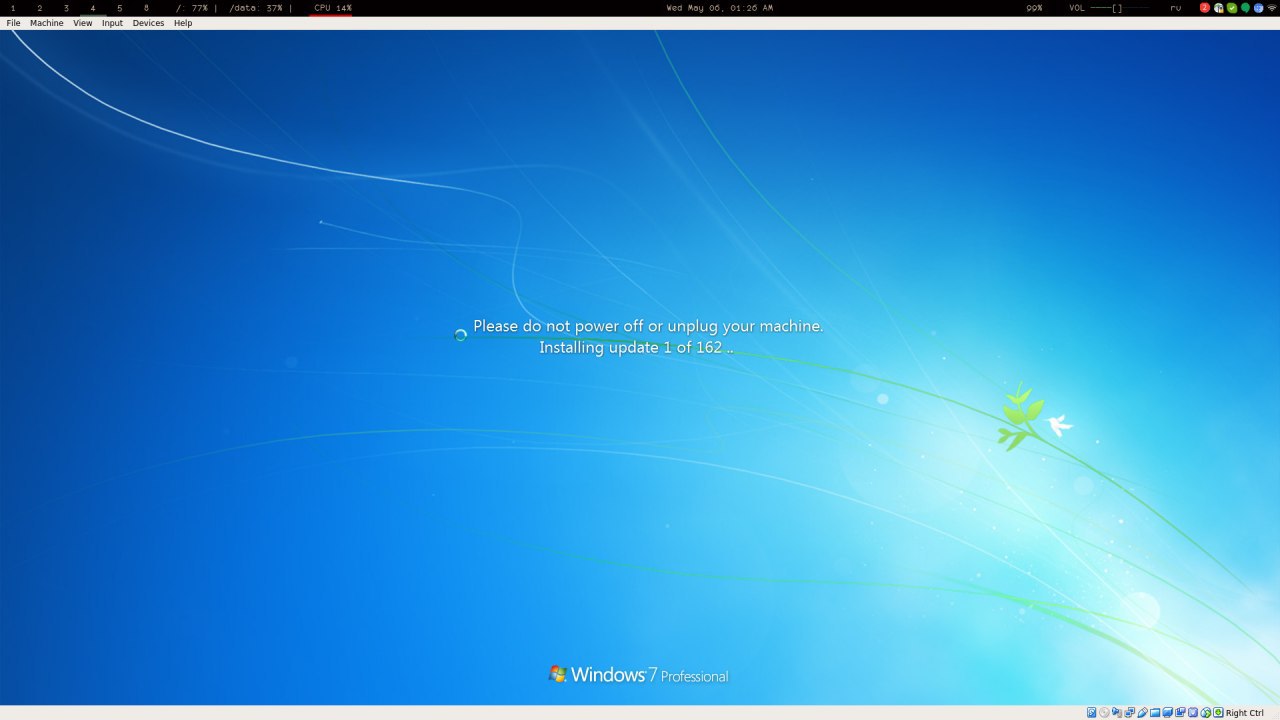Screen dimensions: 1280x720
Task: Switch to workspace 8
Action: [146, 8]
